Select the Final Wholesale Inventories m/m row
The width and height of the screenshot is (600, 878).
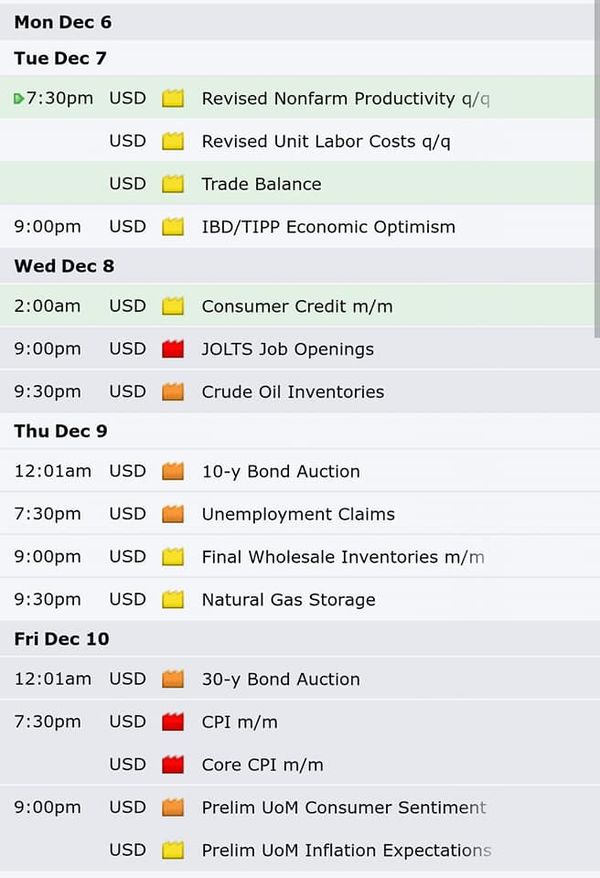tap(298, 557)
